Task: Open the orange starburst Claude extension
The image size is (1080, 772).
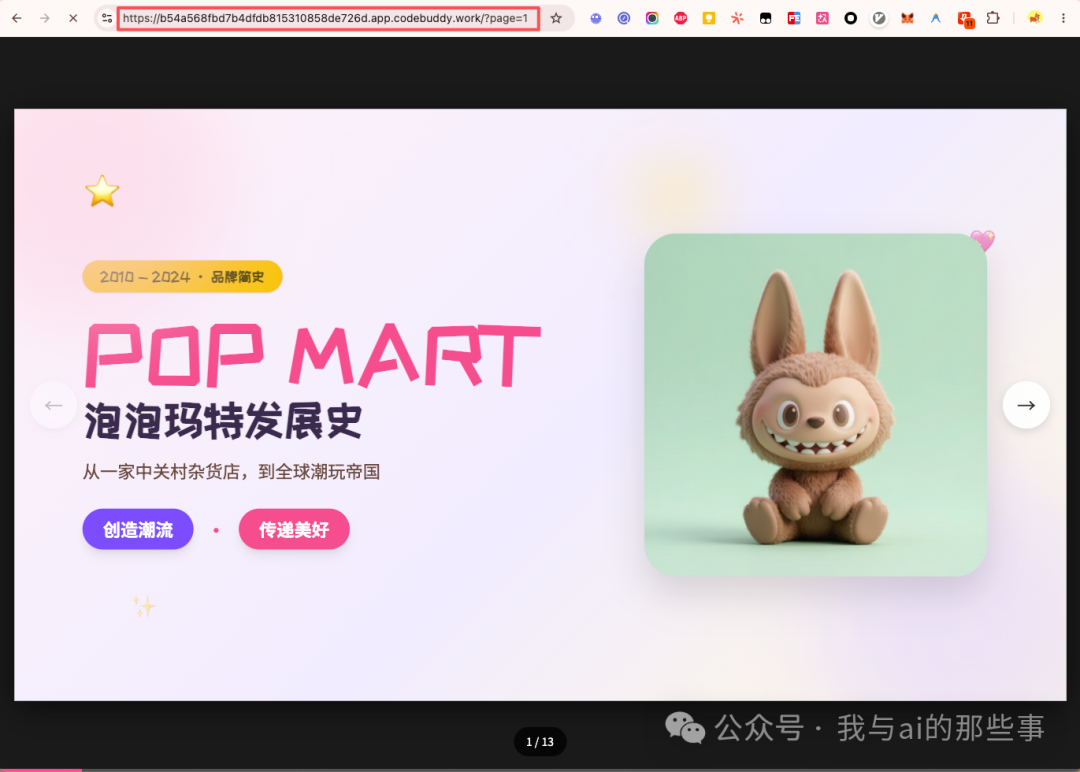Action: (x=737, y=19)
